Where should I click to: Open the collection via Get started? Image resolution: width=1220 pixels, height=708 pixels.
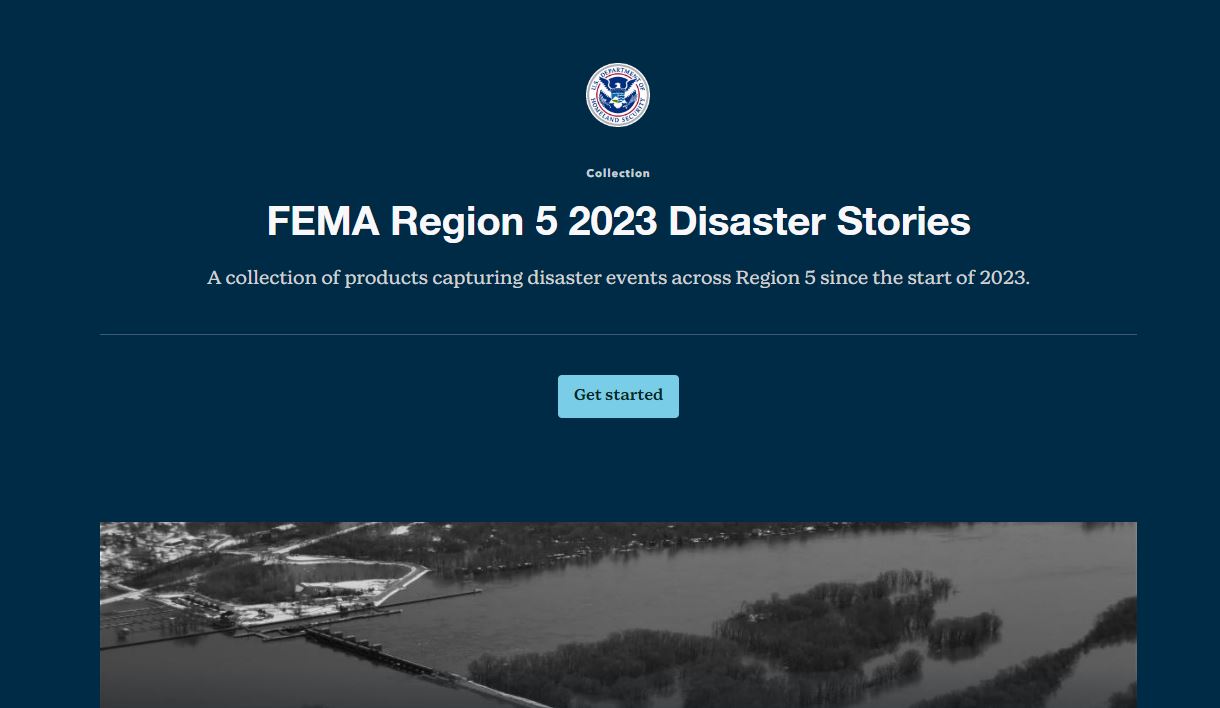point(618,395)
